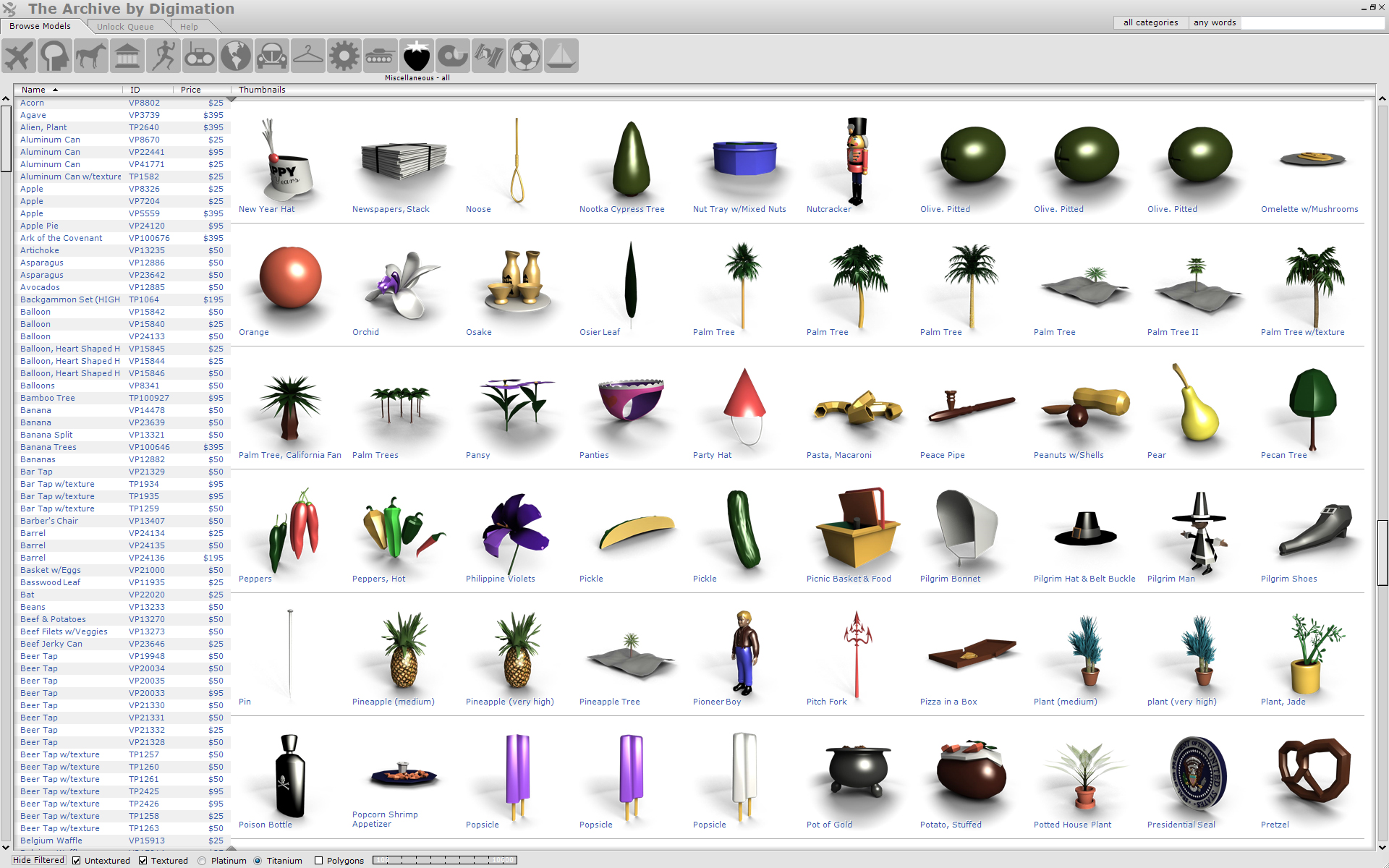The image size is (1389, 868).
Task: Click the Hide Filtered button
Action: (39, 860)
